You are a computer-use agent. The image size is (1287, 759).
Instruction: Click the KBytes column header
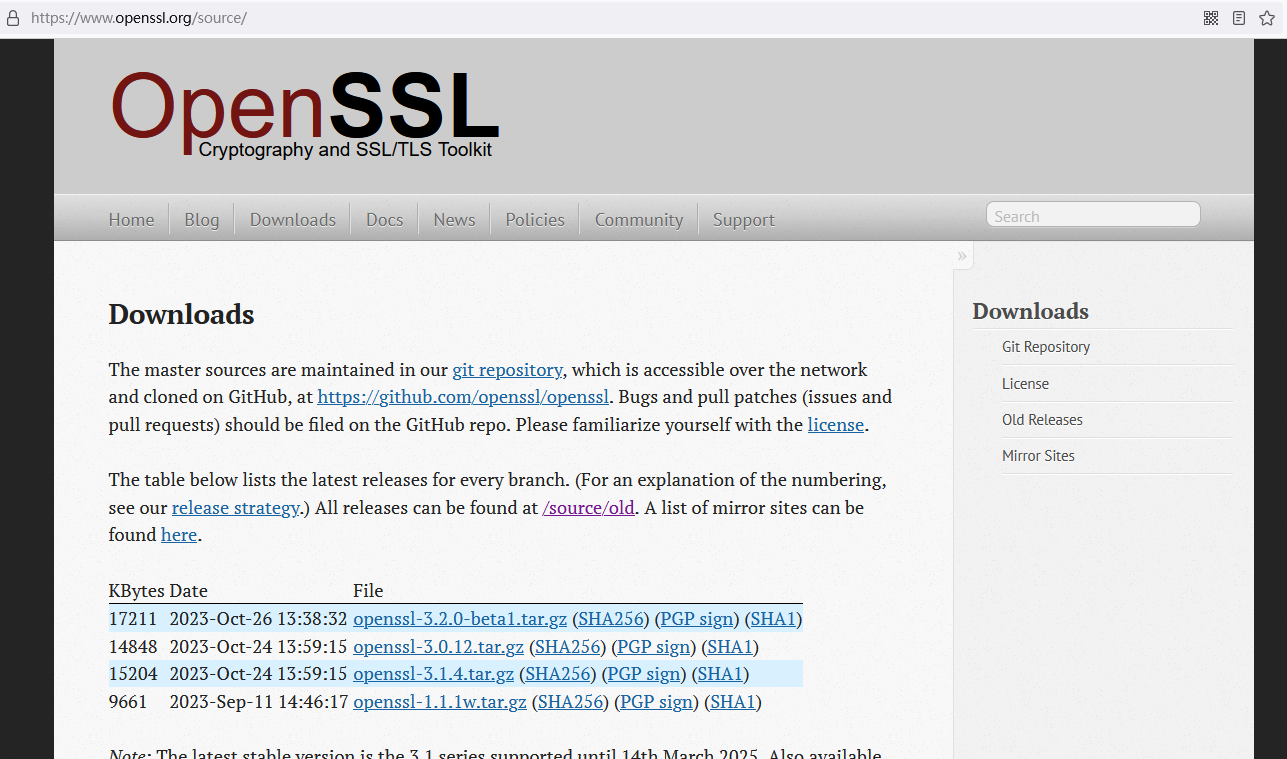(x=137, y=591)
